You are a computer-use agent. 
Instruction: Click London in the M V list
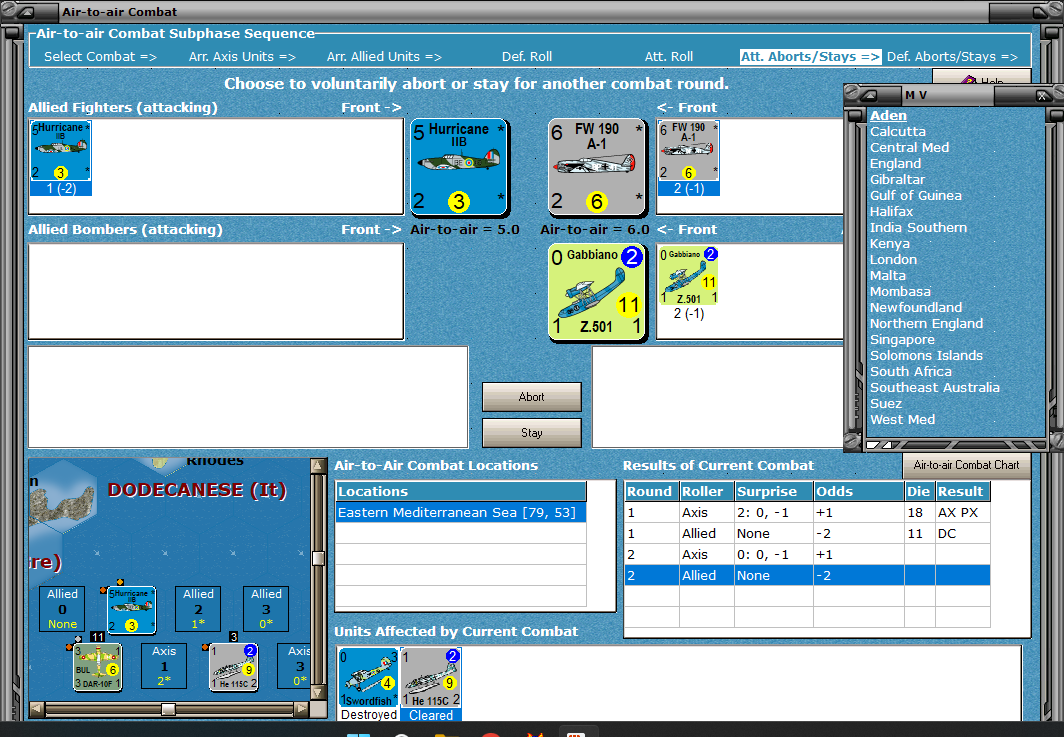pos(893,259)
